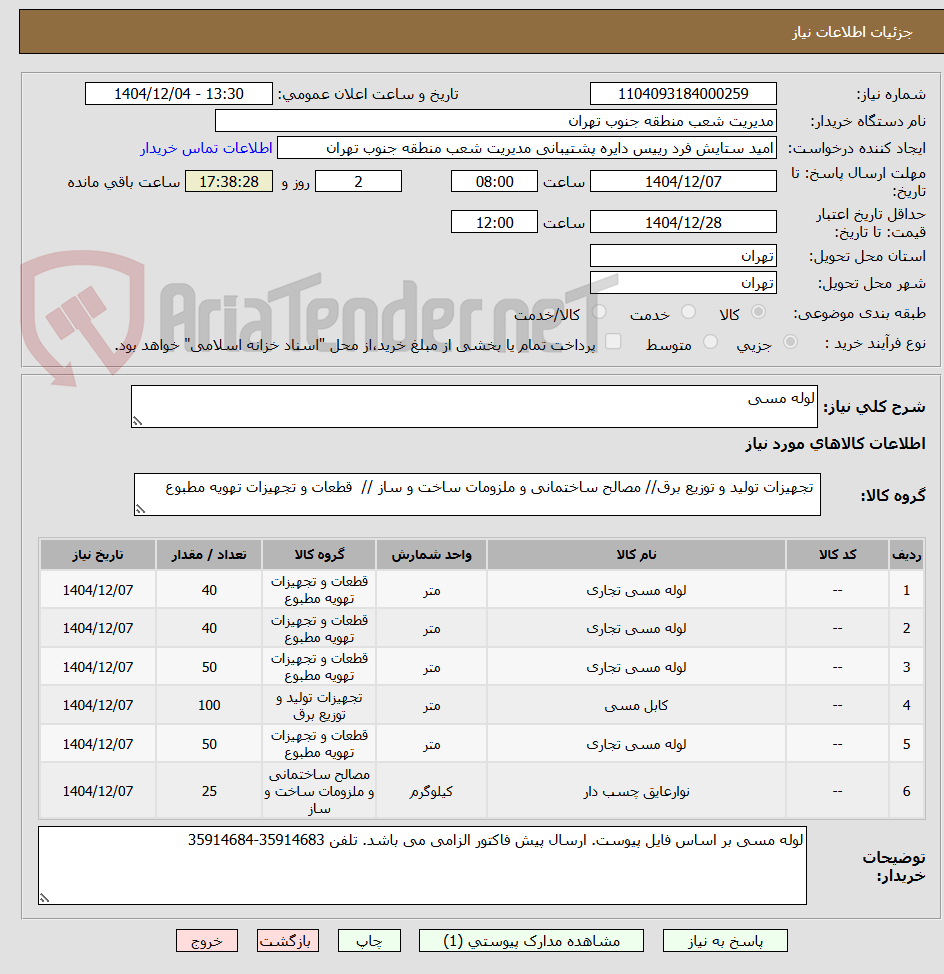944x974 pixels.
Task: Click the شرح کلی نیاز text area
Action: [474, 406]
